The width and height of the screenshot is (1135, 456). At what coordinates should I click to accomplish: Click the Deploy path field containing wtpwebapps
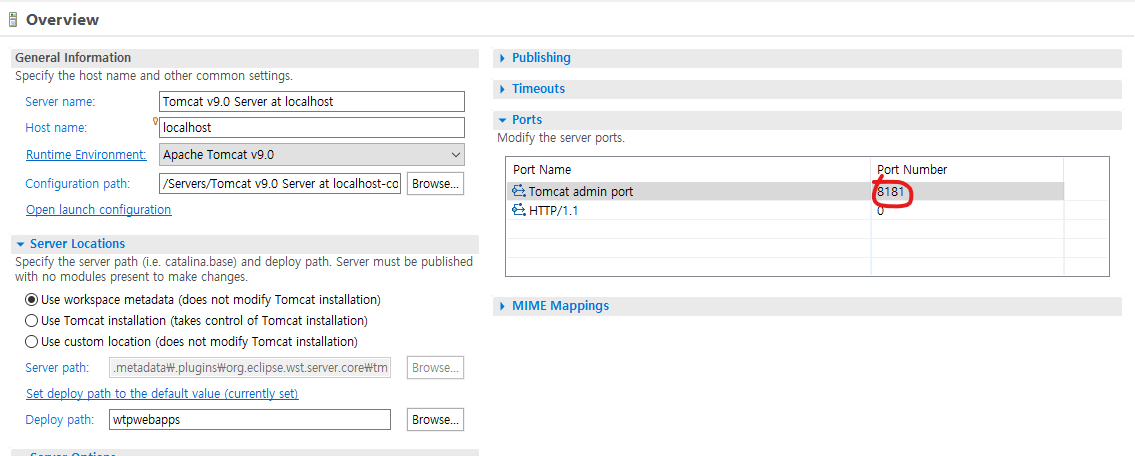(x=250, y=420)
